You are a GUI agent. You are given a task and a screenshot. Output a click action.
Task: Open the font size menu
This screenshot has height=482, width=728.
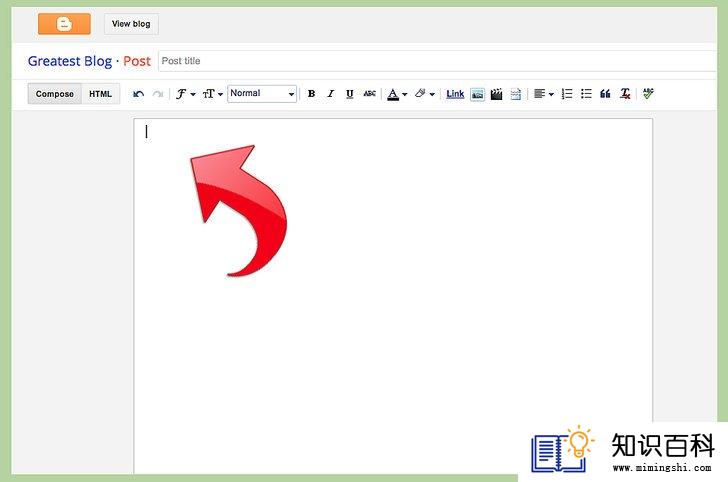pyautogui.click(x=213, y=94)
